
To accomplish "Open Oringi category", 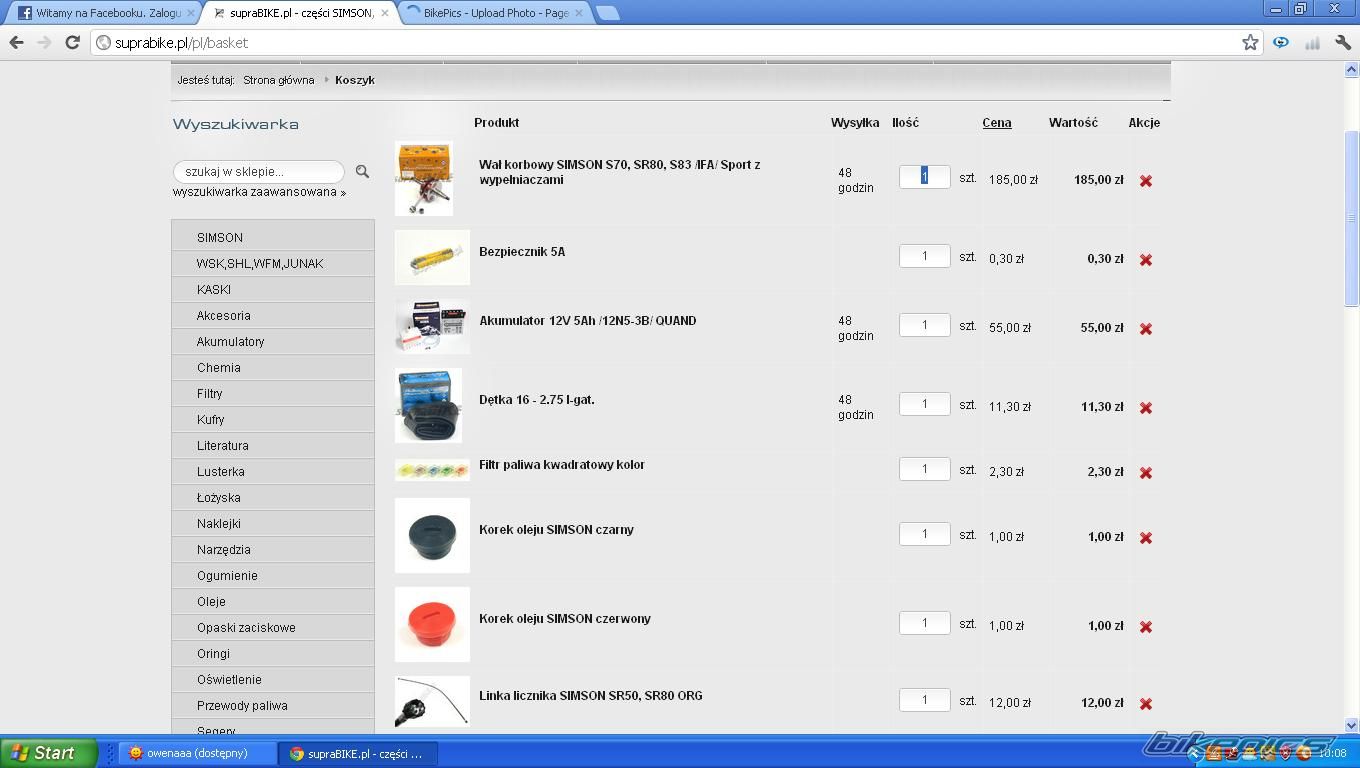I will coord(273,654).
